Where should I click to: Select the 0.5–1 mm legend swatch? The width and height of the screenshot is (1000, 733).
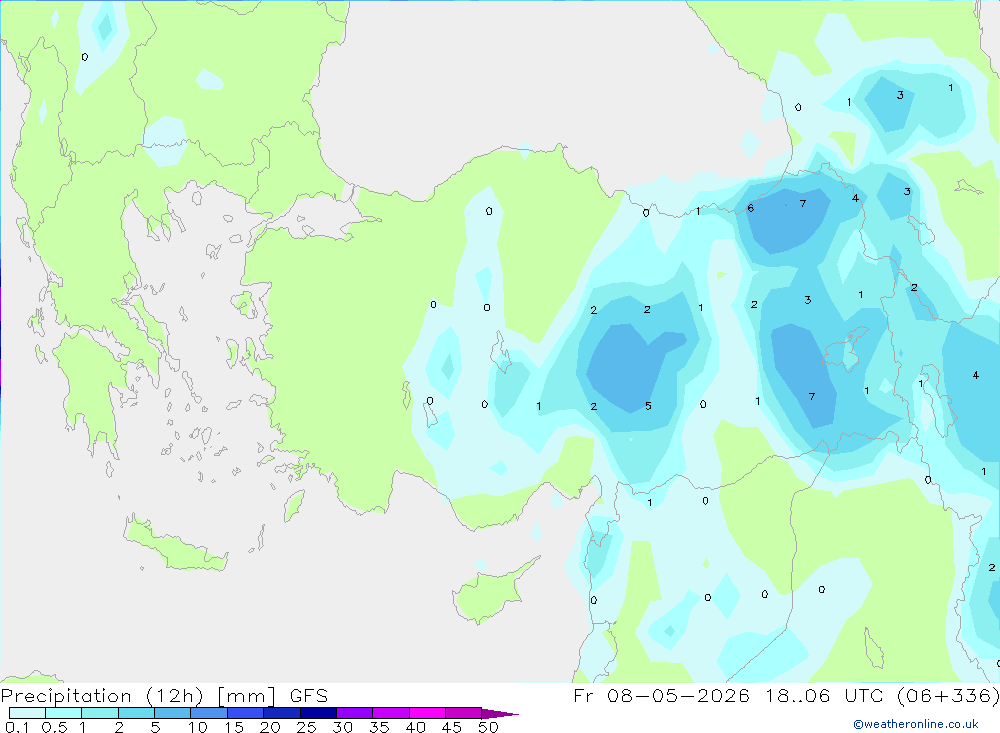tap(64, 713)
